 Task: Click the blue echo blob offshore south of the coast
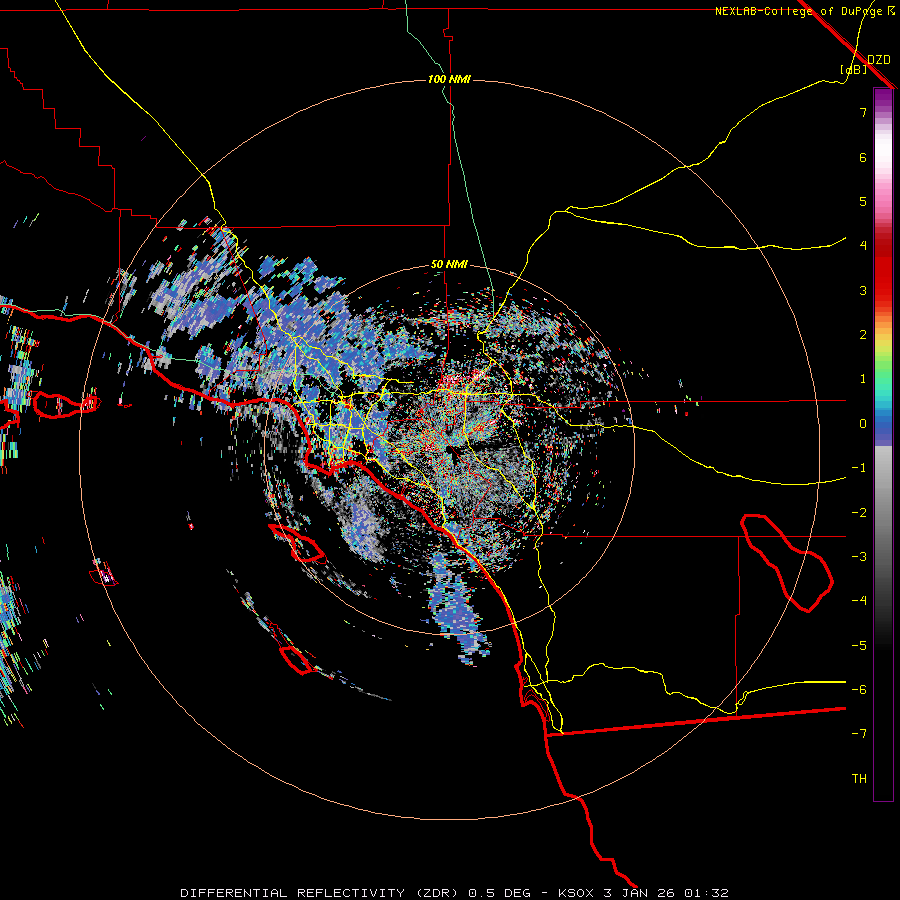[x=459, y=608]
